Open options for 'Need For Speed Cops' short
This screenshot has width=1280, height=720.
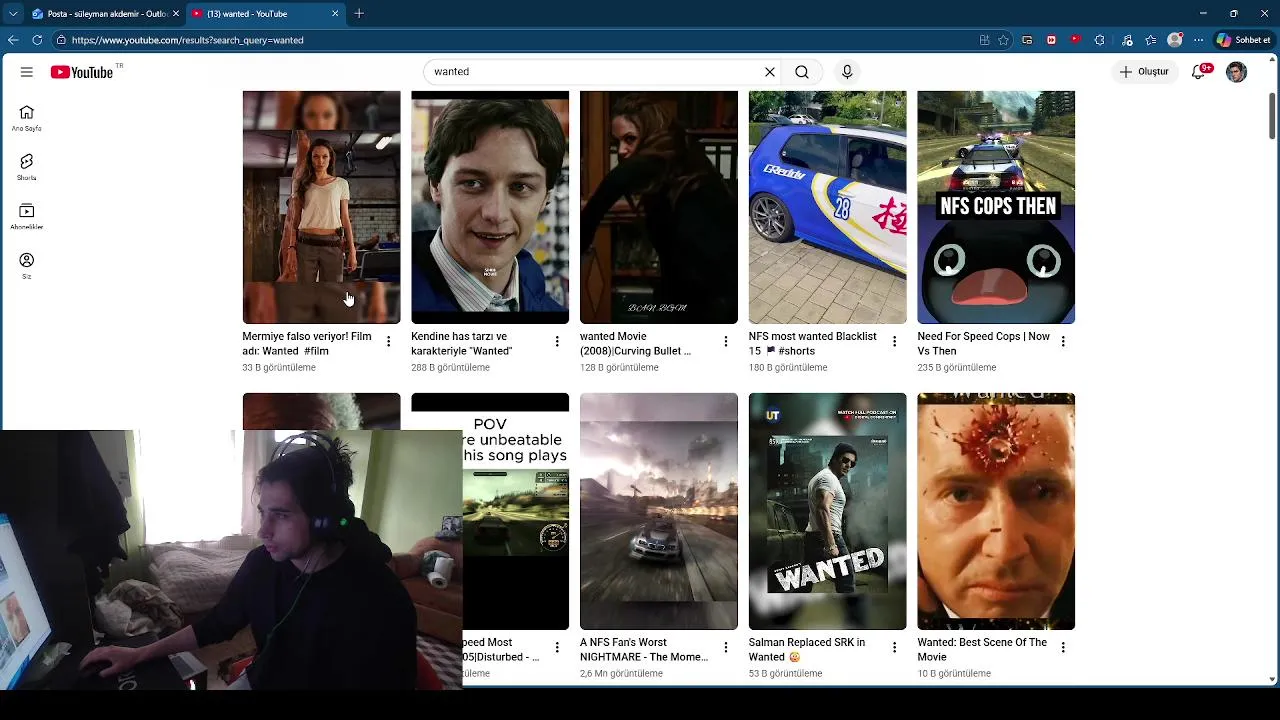point(1063,342)
